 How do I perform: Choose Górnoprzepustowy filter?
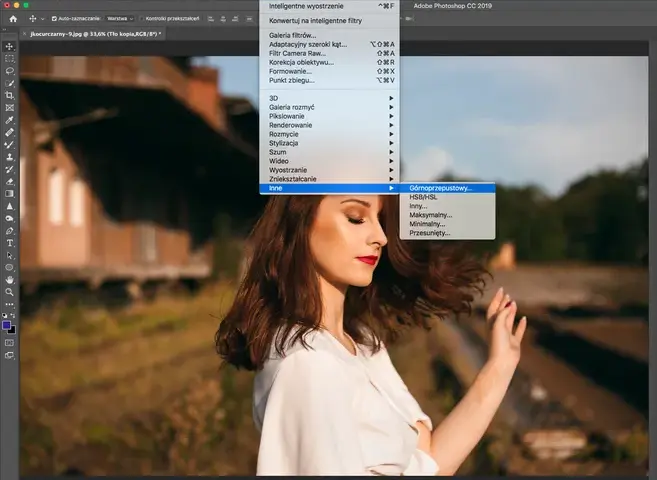pos(447,188)
